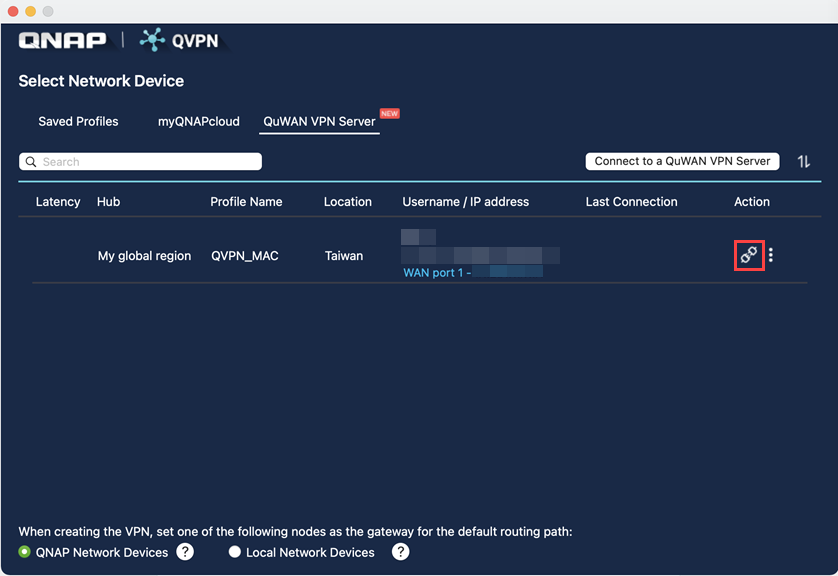The height and width of the screenshot is (576, 838).
Task: Click the sort order arrows icon
Action: tap(804, 161)
